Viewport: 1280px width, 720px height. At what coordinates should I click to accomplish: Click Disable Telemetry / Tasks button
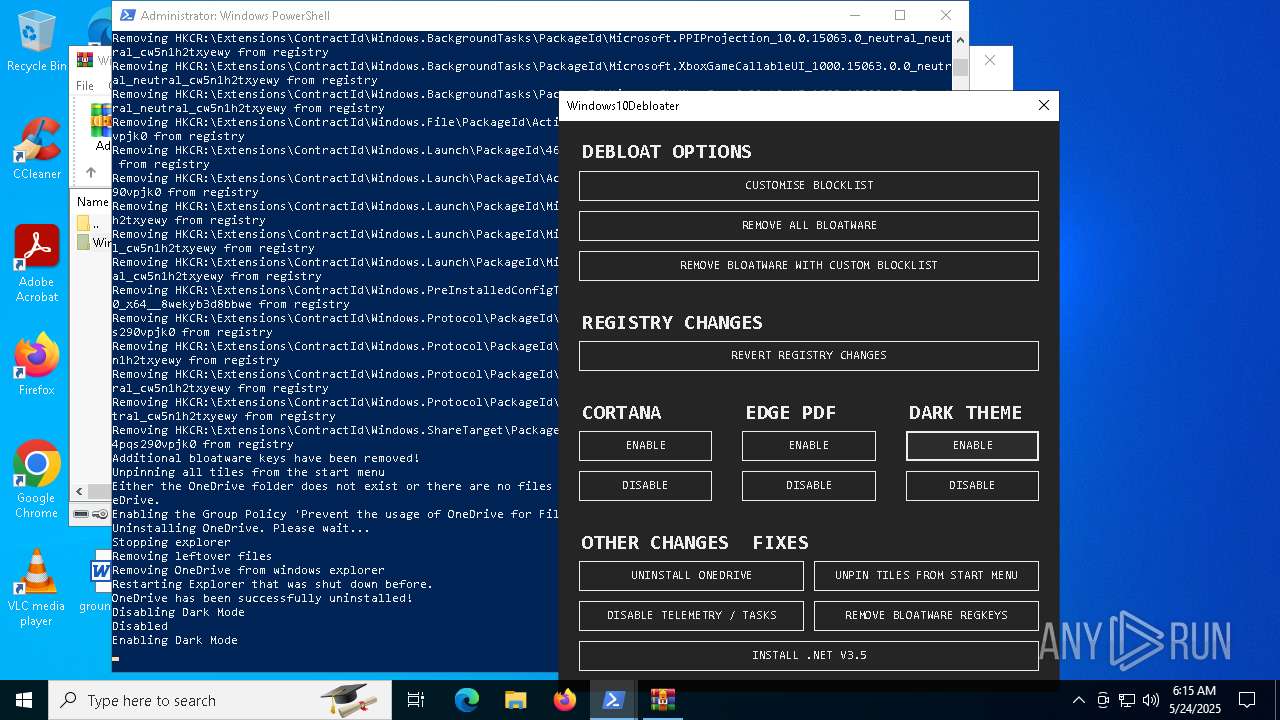click(691, 616)
